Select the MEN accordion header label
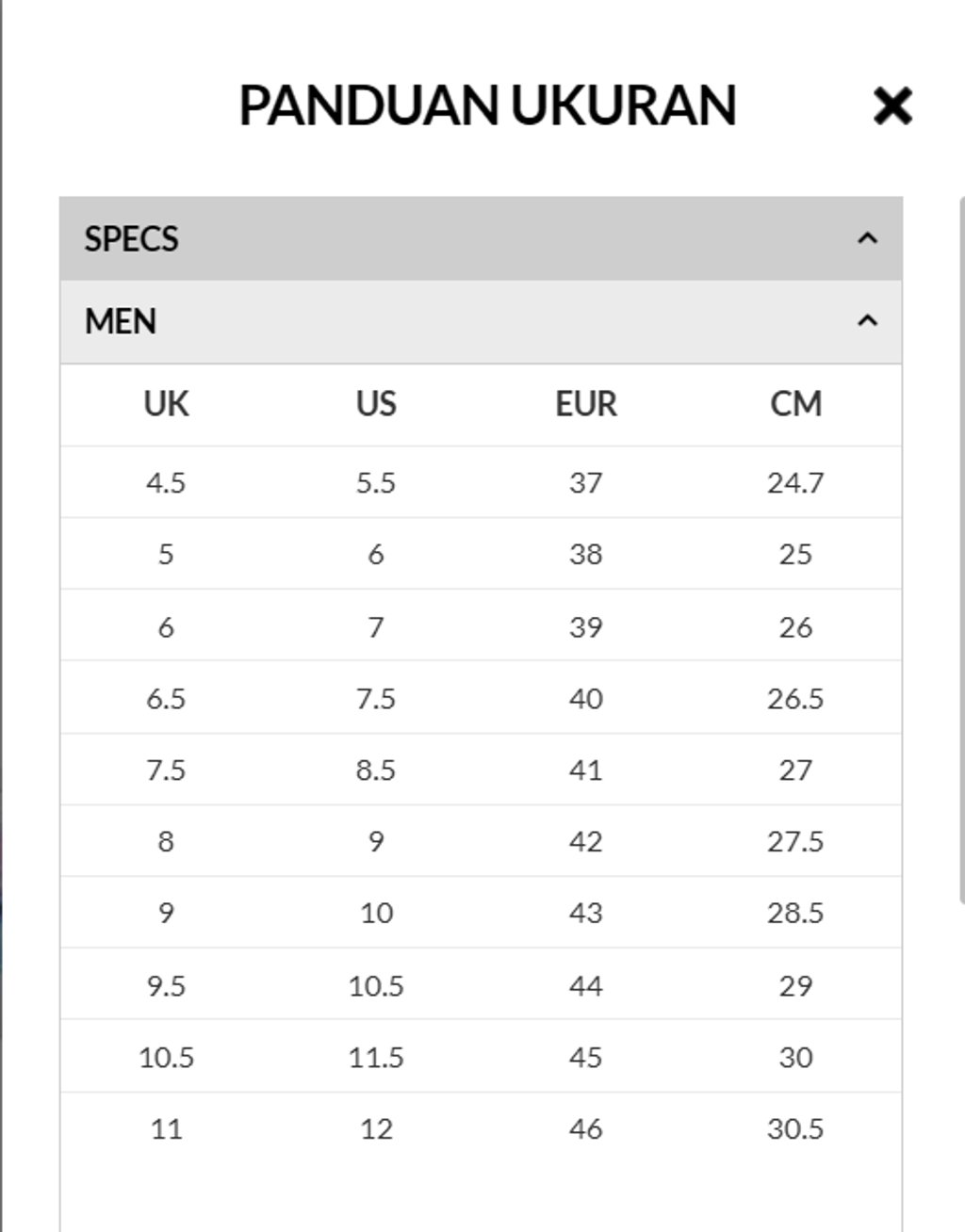 coord(121,322)
